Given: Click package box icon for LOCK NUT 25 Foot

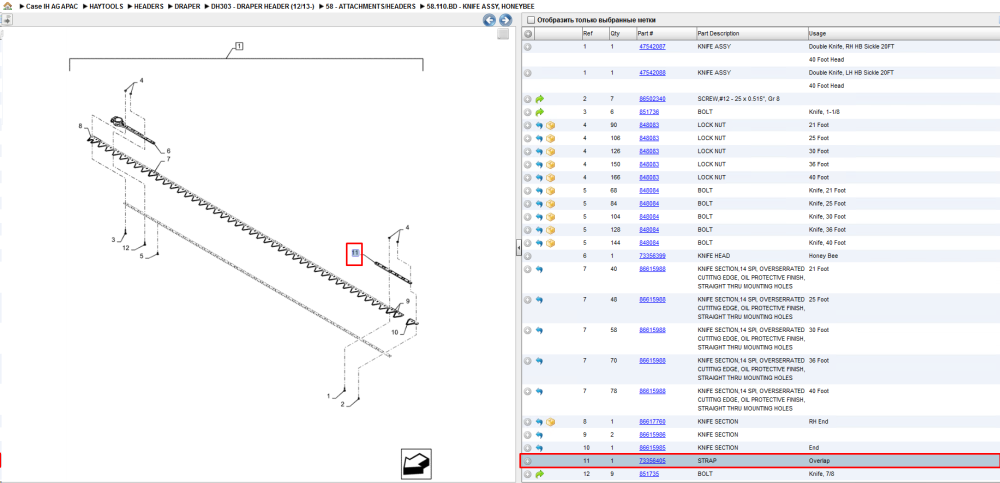Looking at the screenshot, I should (x=550, y=138).
